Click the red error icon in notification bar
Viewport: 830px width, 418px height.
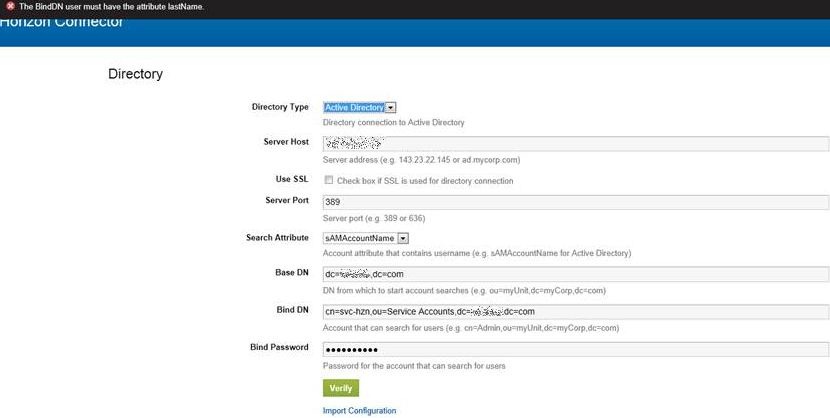point(10,6)
